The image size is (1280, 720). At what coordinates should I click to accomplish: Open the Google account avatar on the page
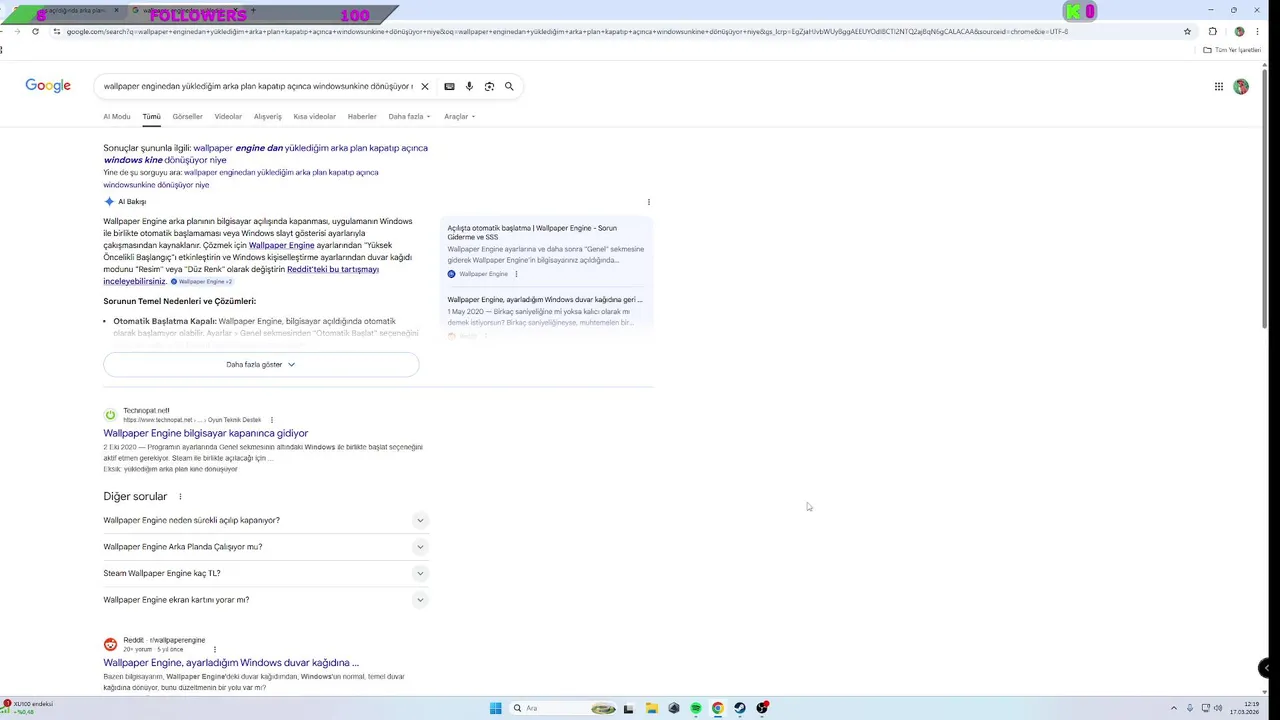pos(1241,86)
